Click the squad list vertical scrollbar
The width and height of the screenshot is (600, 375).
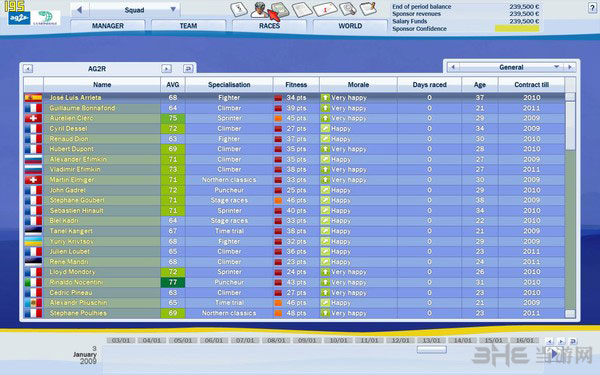[570, 205]
